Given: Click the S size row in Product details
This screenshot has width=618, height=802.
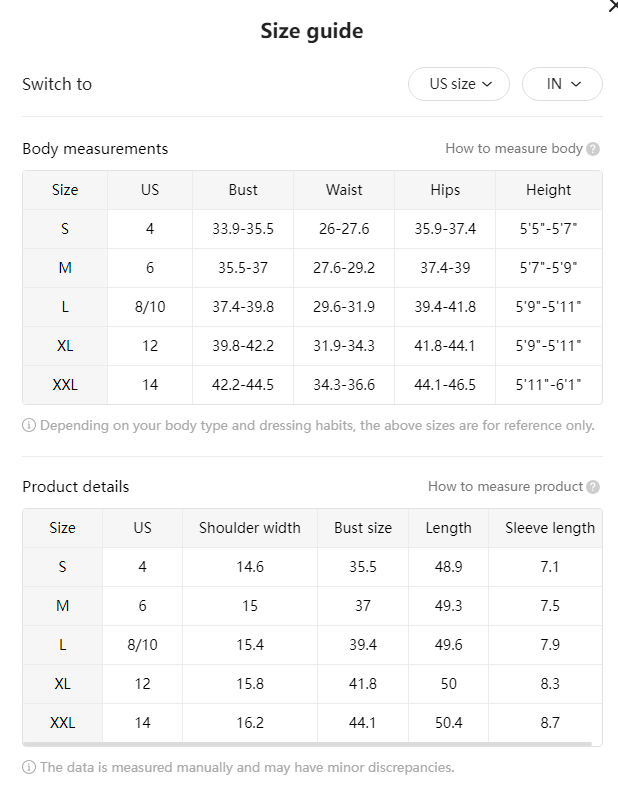Looking at the screenshot, I should [312, 567].
